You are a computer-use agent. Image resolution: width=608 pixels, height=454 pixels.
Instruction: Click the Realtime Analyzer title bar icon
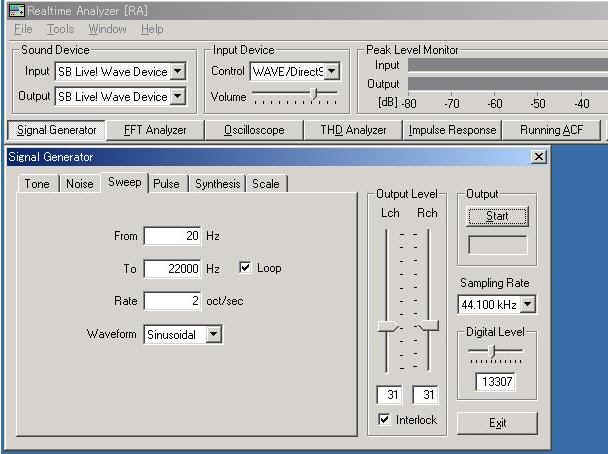click(x=17, y=10)
